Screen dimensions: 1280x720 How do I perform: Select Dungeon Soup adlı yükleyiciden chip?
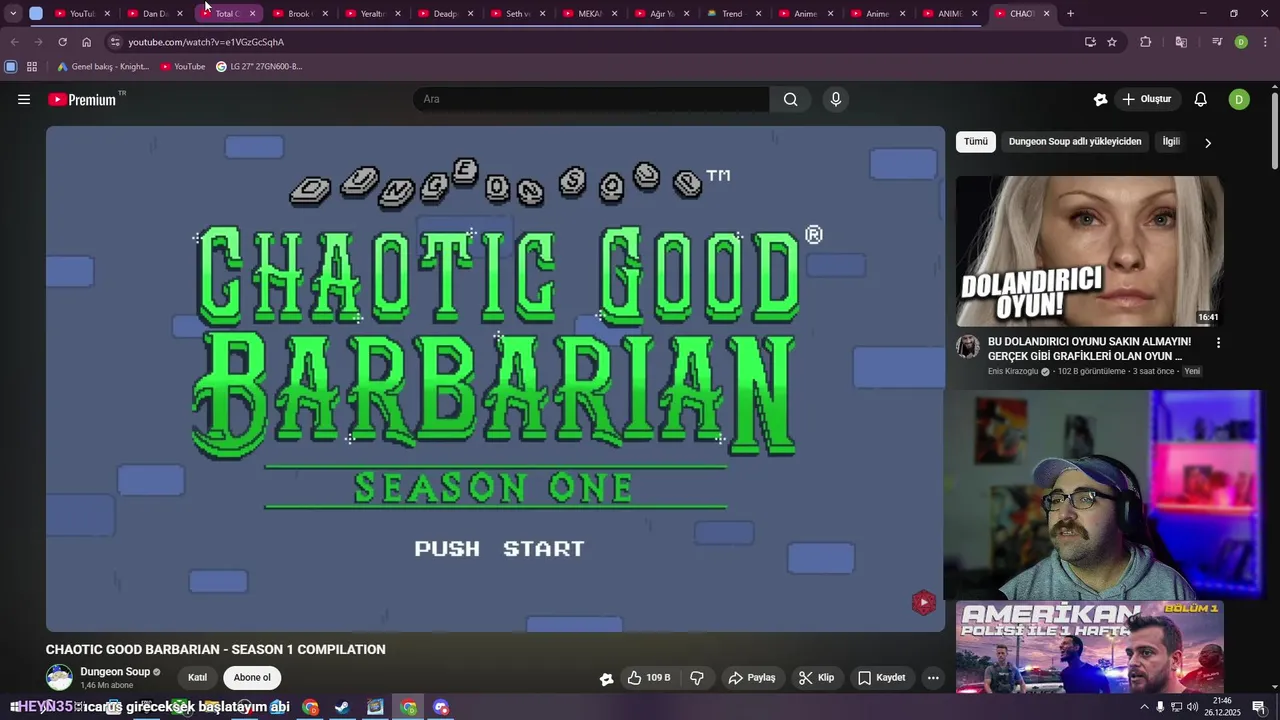coord(1075,142)
